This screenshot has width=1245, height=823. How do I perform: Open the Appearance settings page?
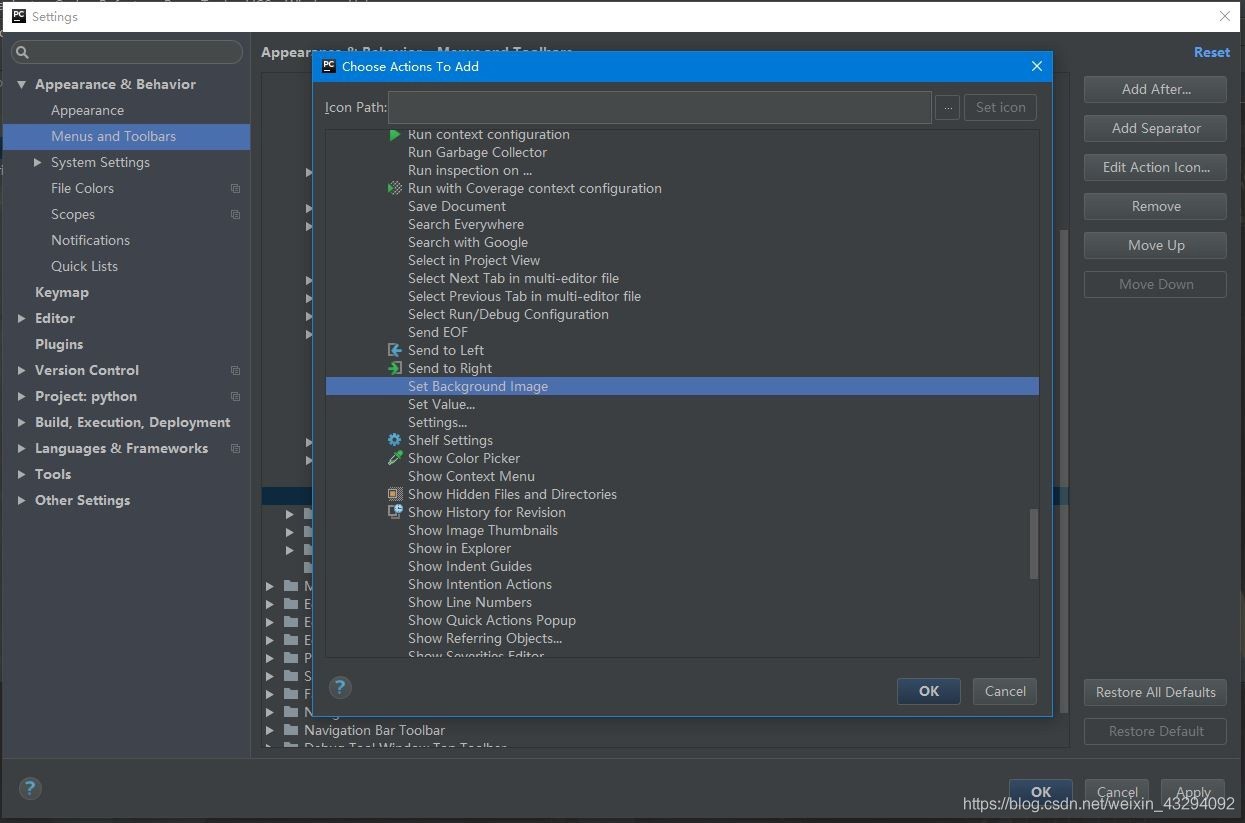click(87, 110)
